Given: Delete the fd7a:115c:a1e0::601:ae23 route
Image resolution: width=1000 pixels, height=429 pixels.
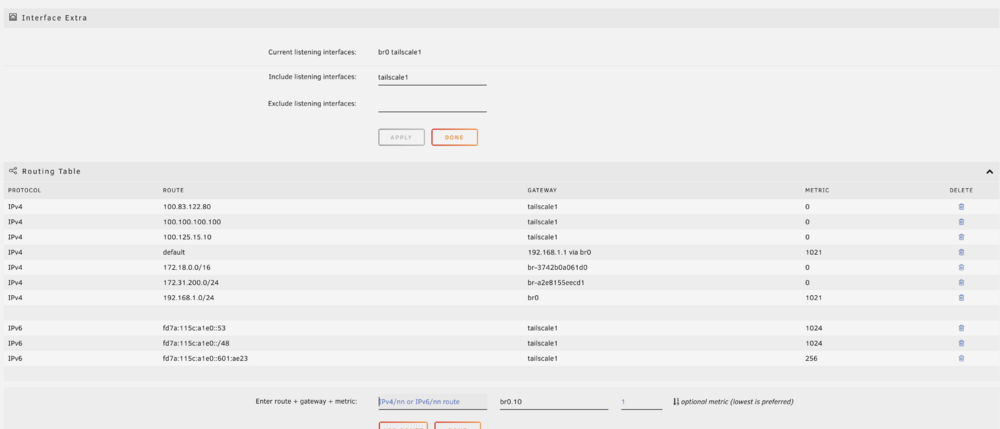Looking at the screenshot, I should (961, 358).
